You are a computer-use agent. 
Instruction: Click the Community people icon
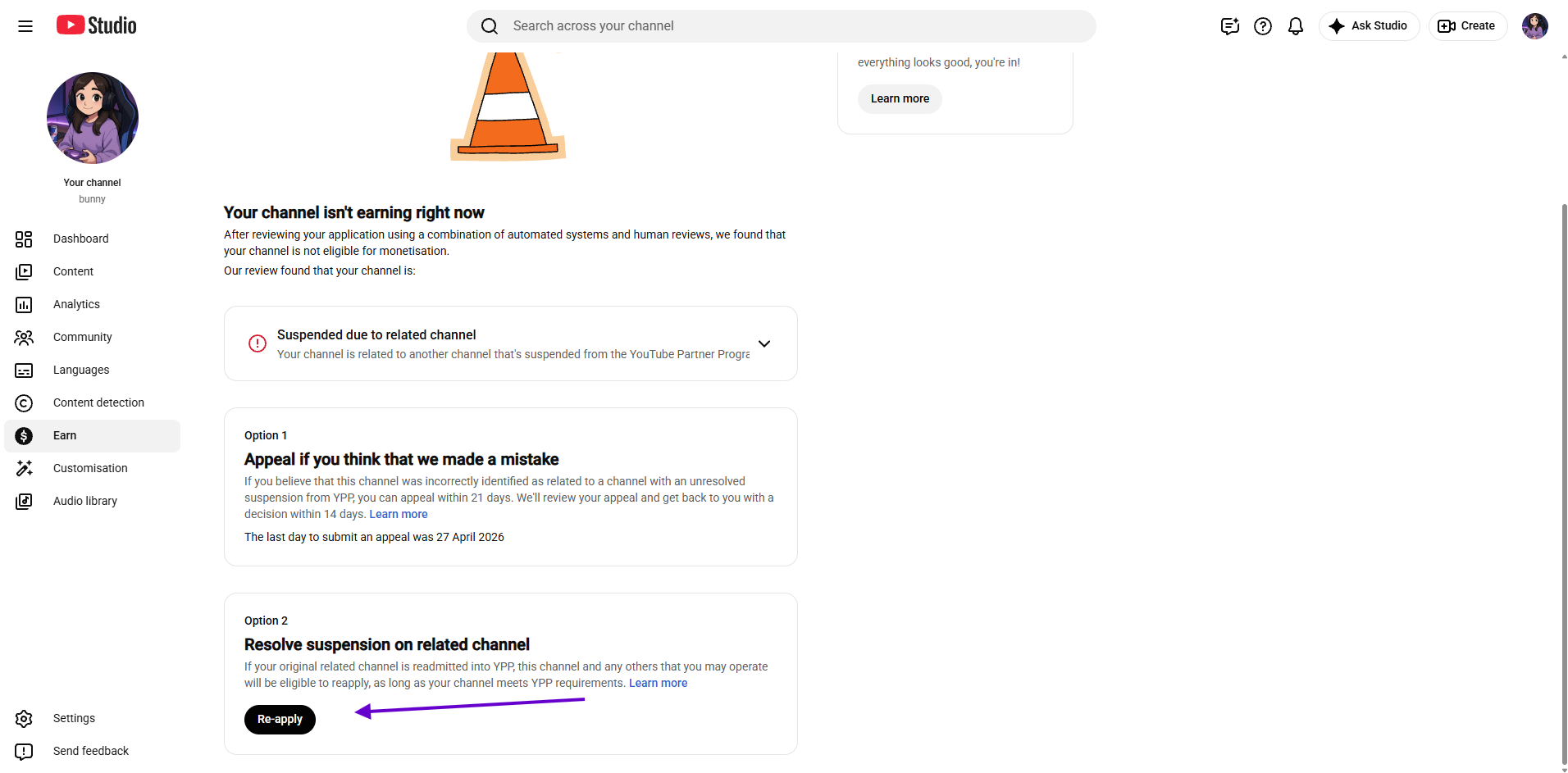click(x=24, y=337)
